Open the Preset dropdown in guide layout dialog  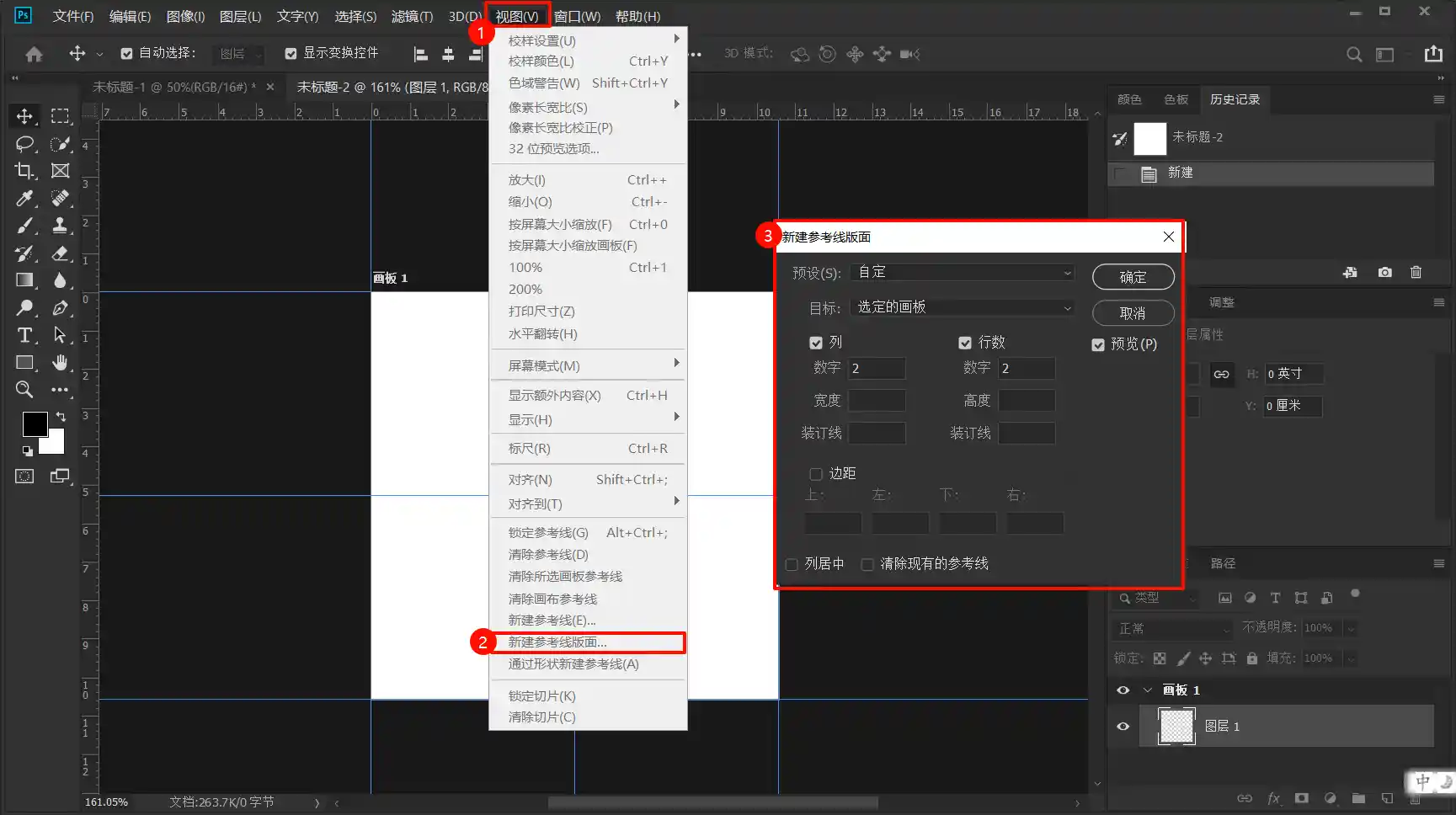click(x=963, y=273)
